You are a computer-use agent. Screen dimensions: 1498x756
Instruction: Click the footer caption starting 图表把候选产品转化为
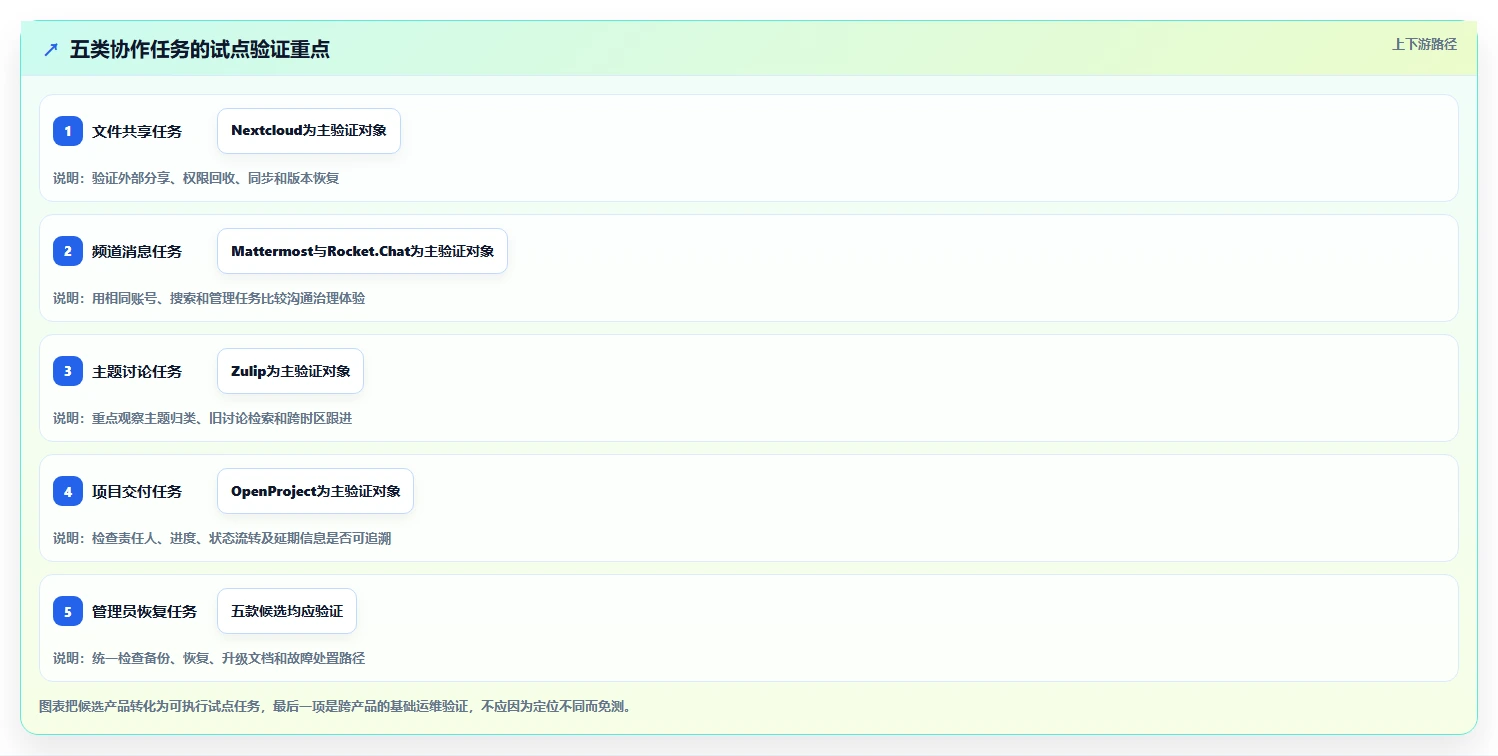click(335, 706)
